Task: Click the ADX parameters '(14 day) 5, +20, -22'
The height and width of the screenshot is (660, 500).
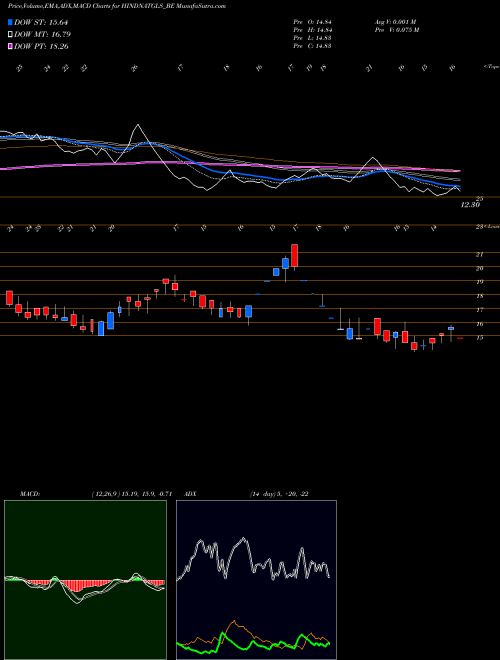Action: (x=279, y=494)
